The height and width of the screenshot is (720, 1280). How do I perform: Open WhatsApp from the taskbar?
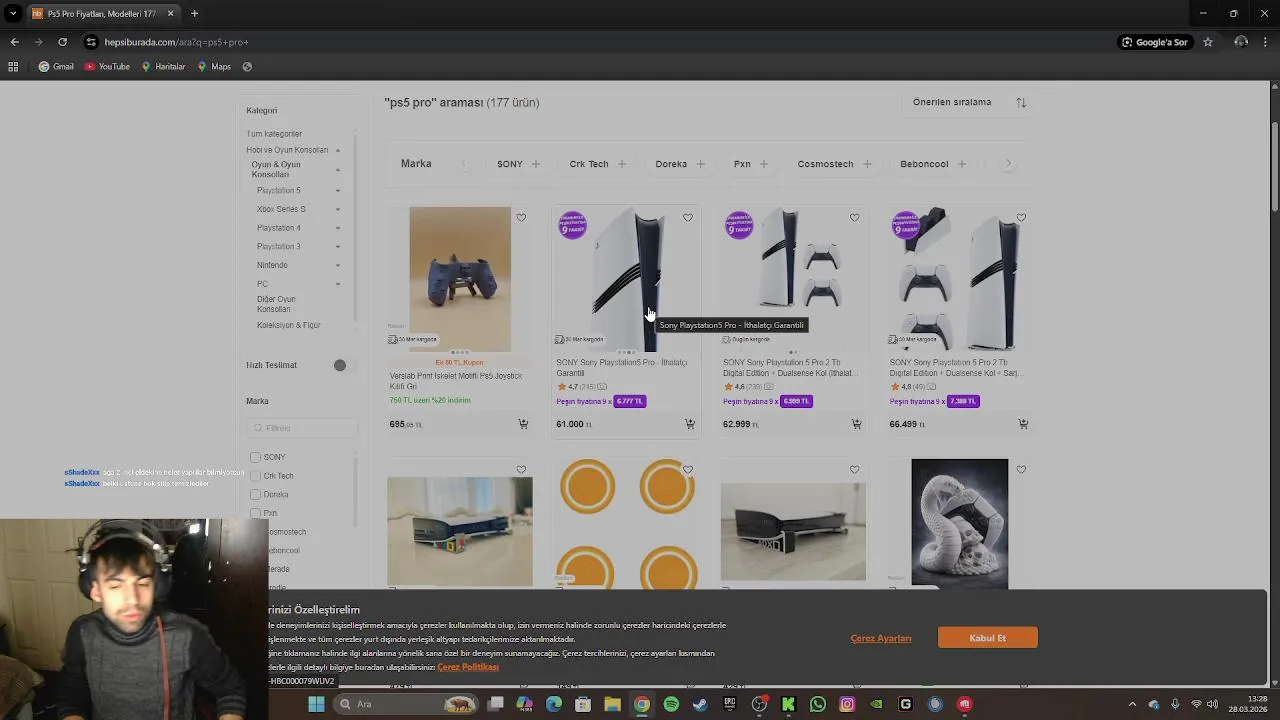(x=818, y=704)
